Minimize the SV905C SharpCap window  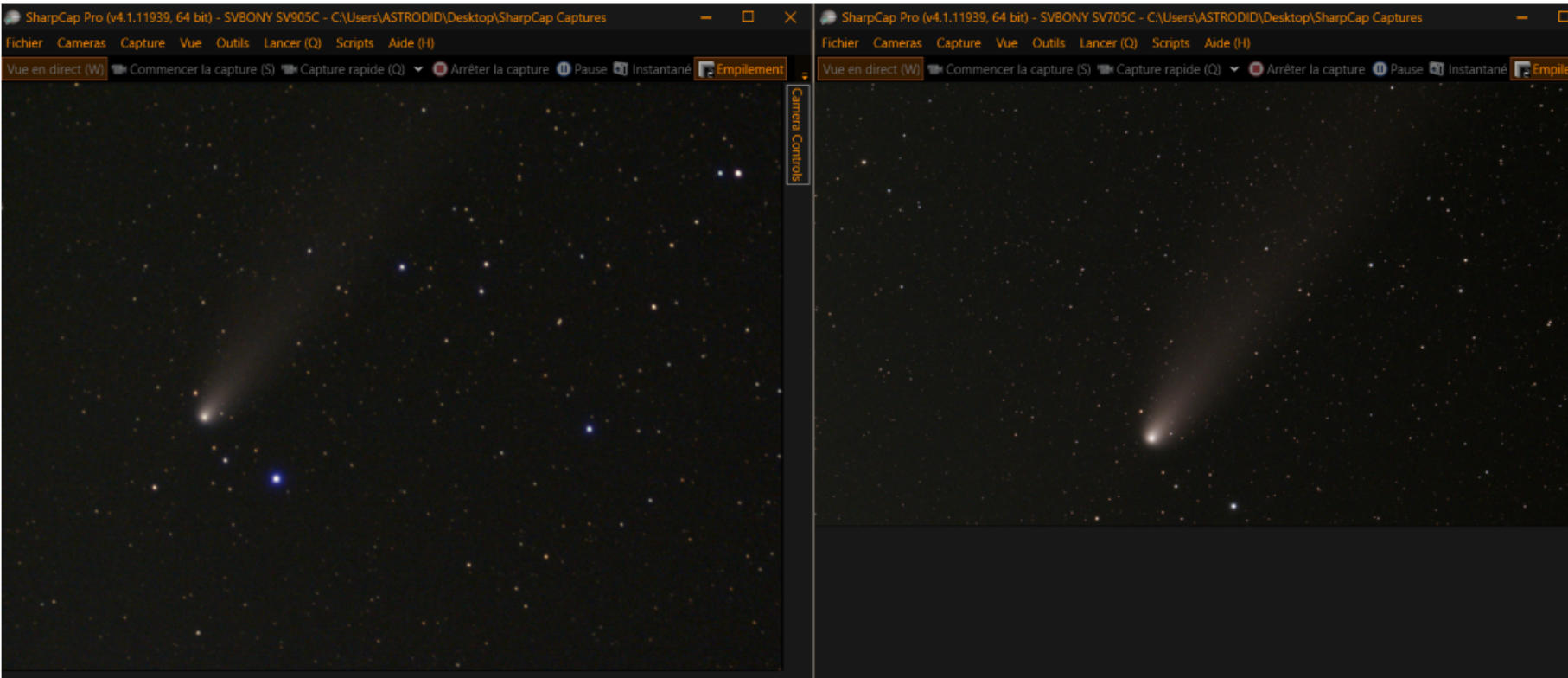tap(706, 16)
